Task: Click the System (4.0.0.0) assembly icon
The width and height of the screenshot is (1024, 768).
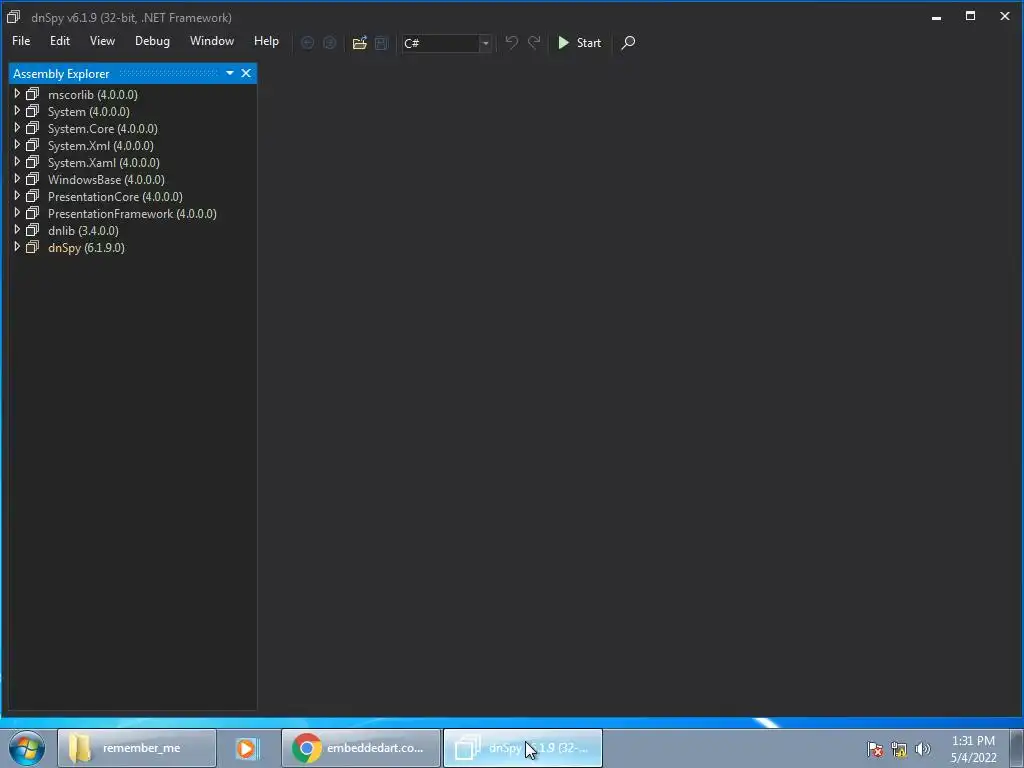Action: tap(33, 111)
